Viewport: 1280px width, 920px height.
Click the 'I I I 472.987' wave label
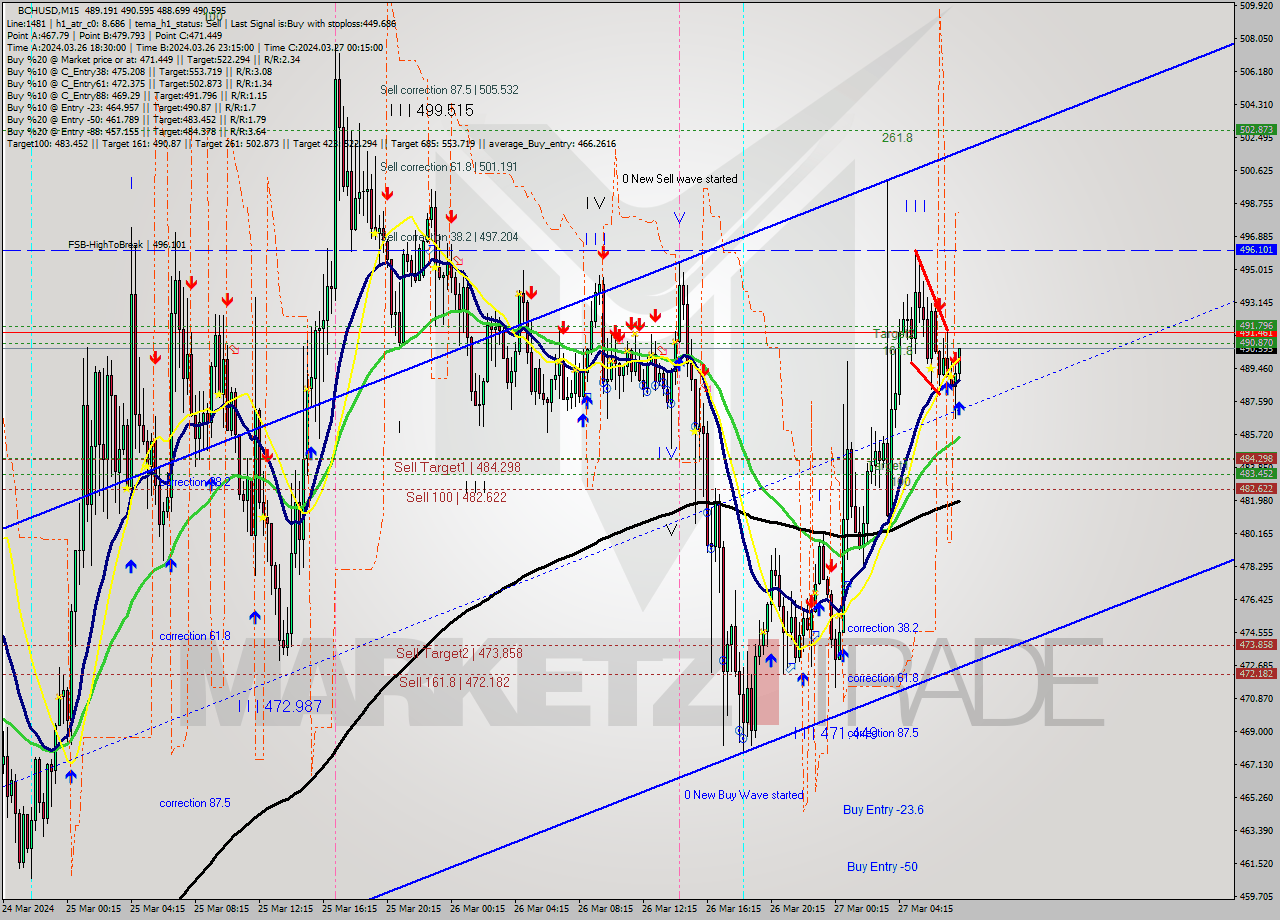280,706
